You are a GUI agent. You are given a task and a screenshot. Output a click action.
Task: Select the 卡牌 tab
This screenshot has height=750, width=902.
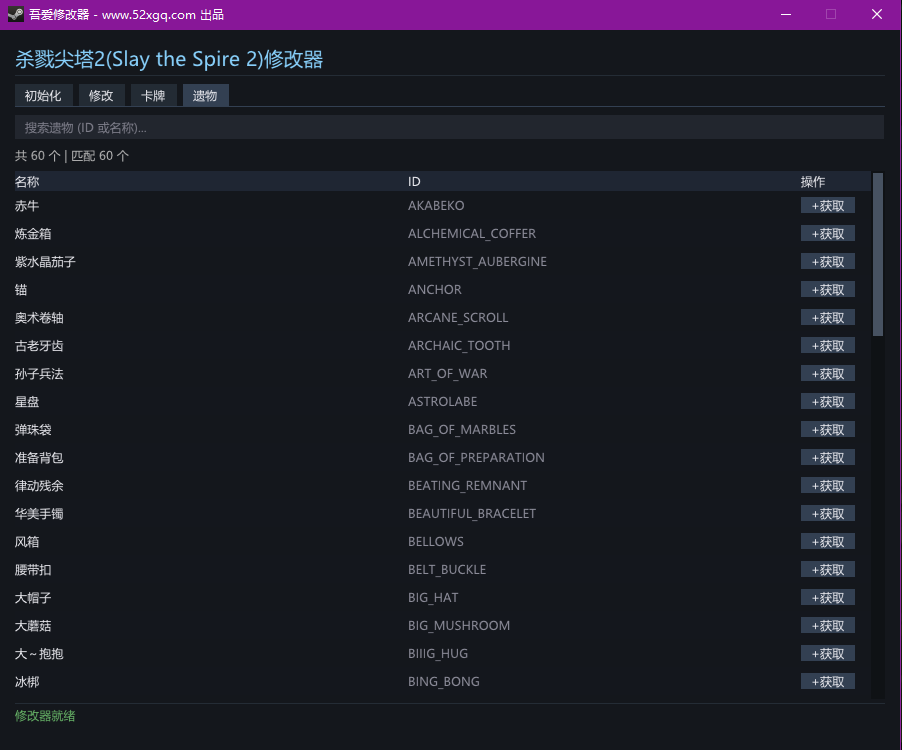click(153, 95)
